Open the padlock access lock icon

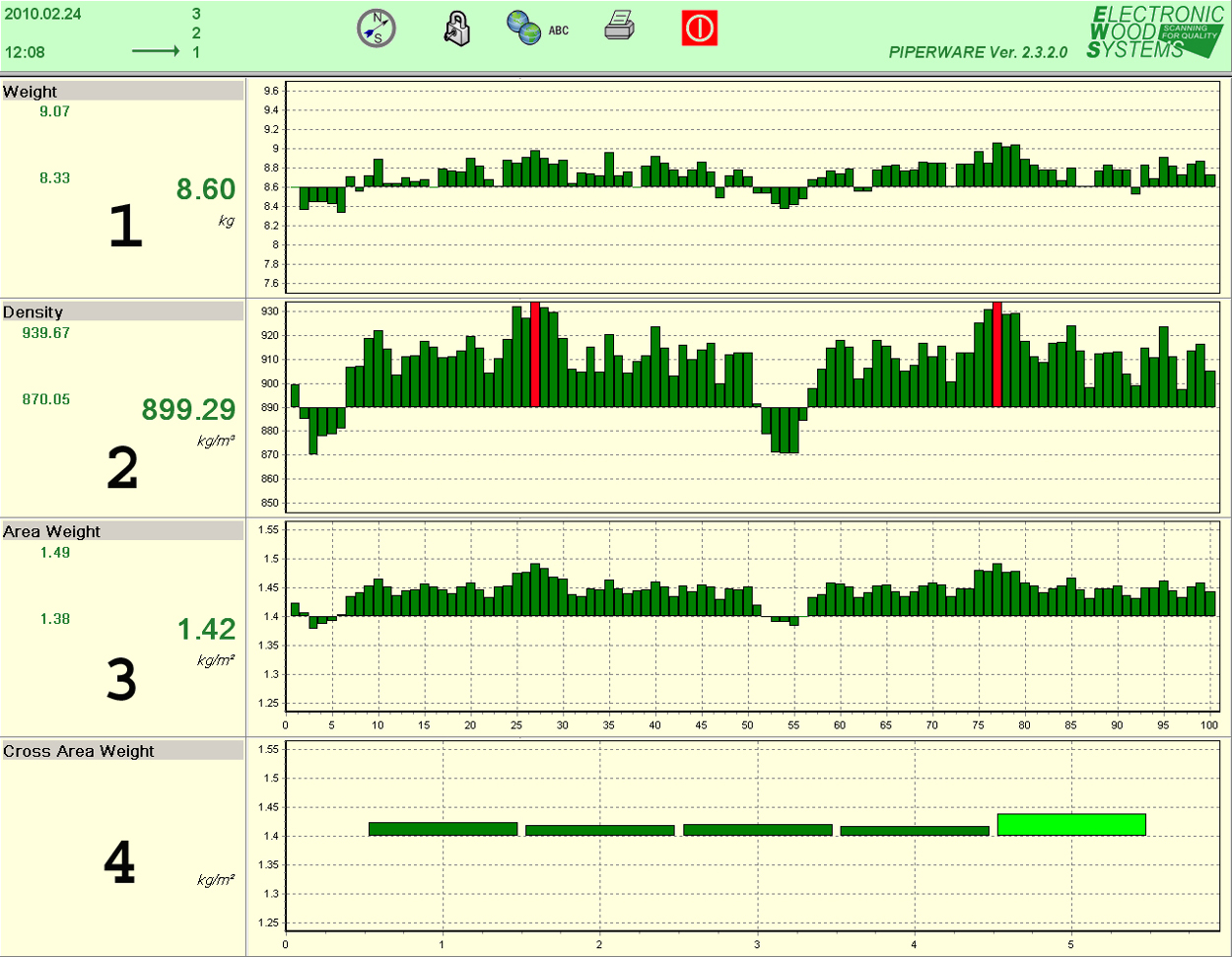tap(456, 29)
